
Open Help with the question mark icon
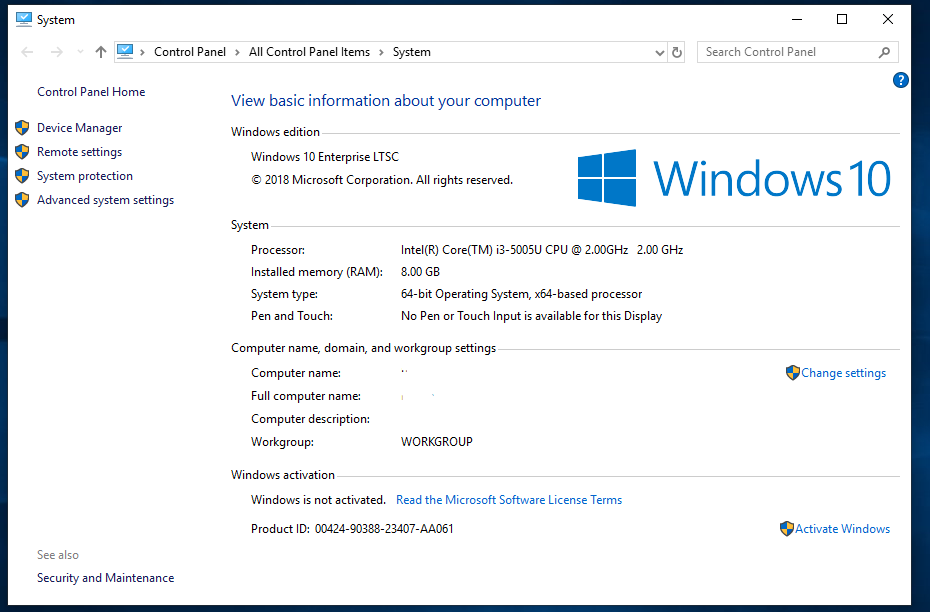coord(900,80)
